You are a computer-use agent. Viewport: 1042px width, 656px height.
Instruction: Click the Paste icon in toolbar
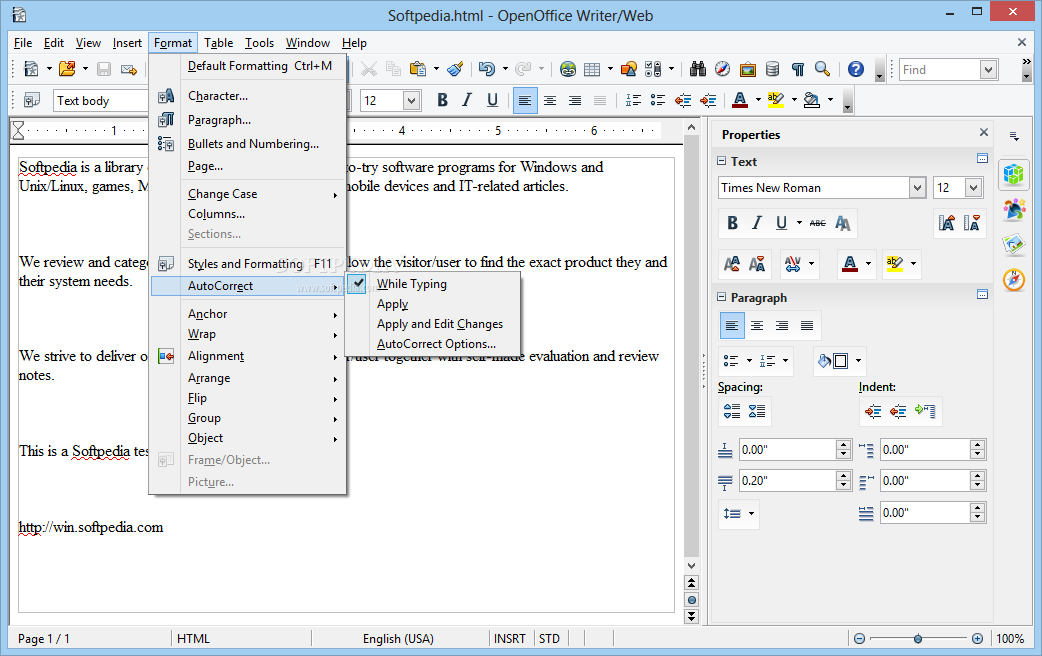[x=418, y=69]
